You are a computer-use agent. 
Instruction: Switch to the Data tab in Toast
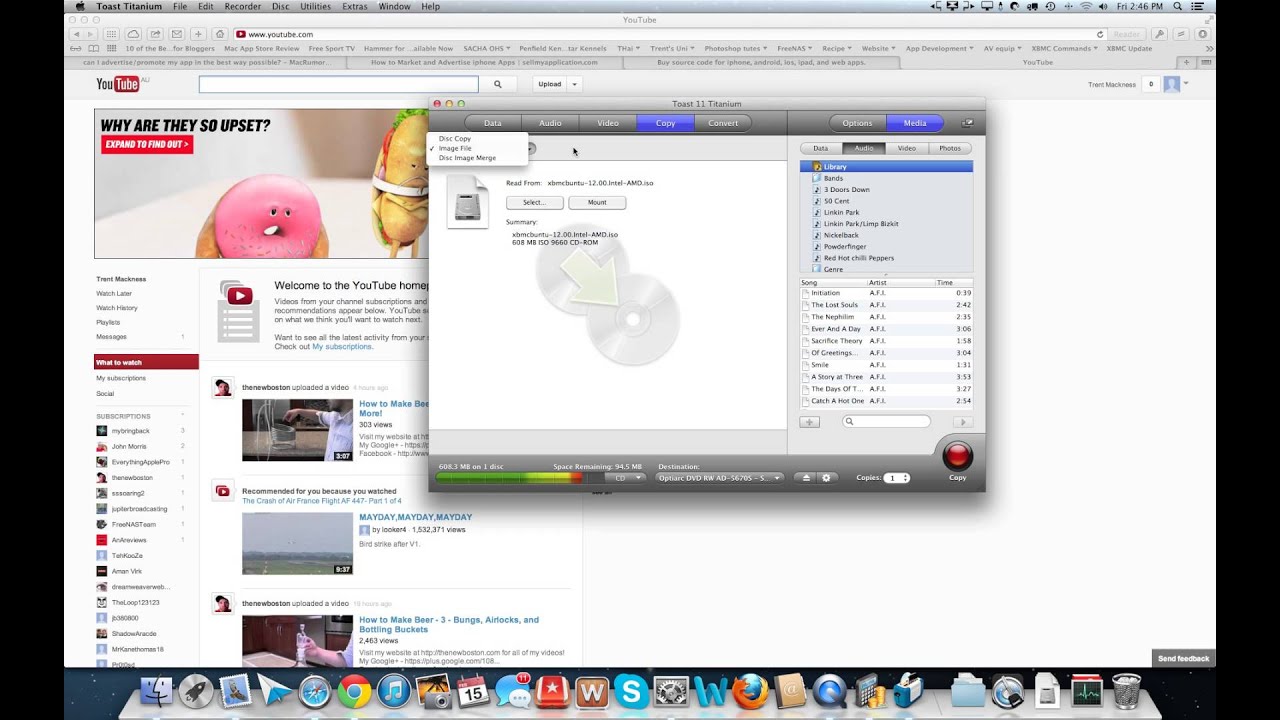[x=493, y=123]
